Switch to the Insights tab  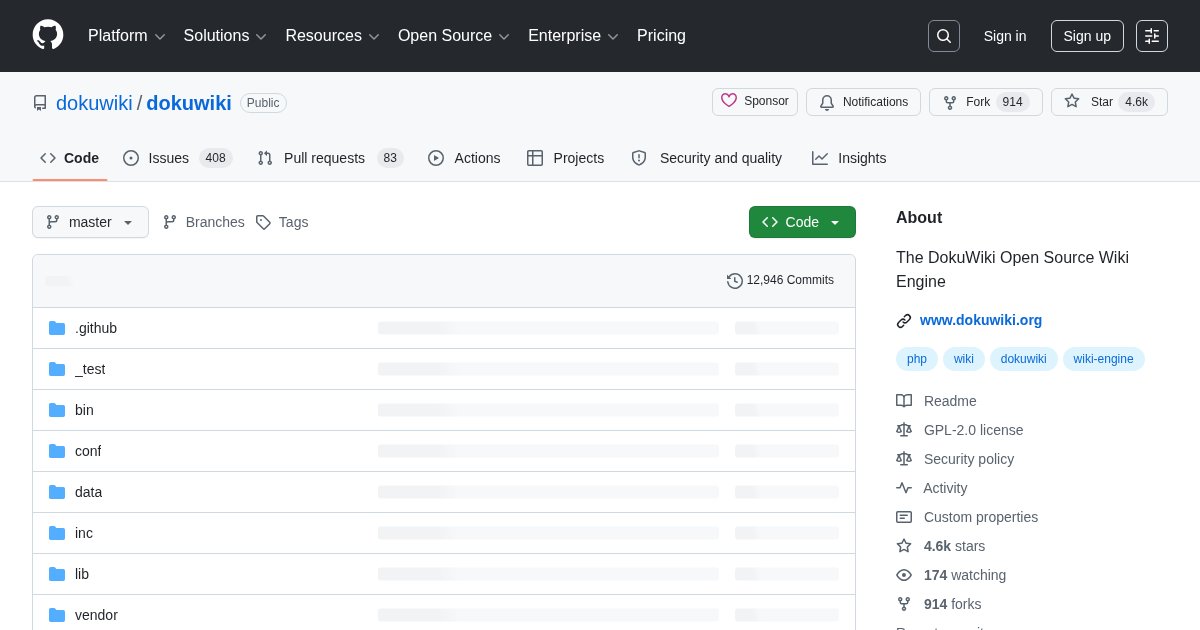point(849,158)
